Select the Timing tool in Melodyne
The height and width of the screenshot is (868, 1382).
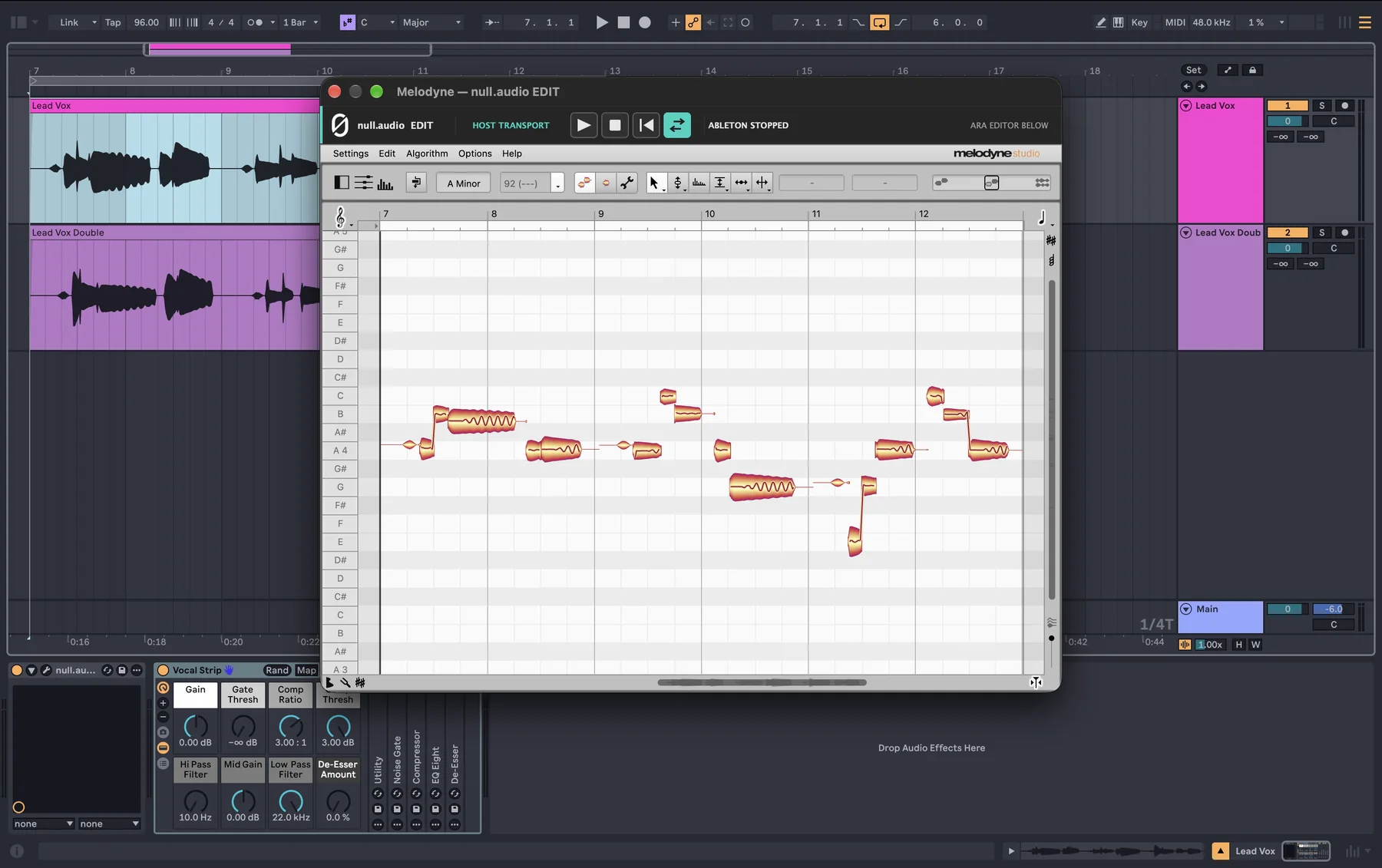741,183
